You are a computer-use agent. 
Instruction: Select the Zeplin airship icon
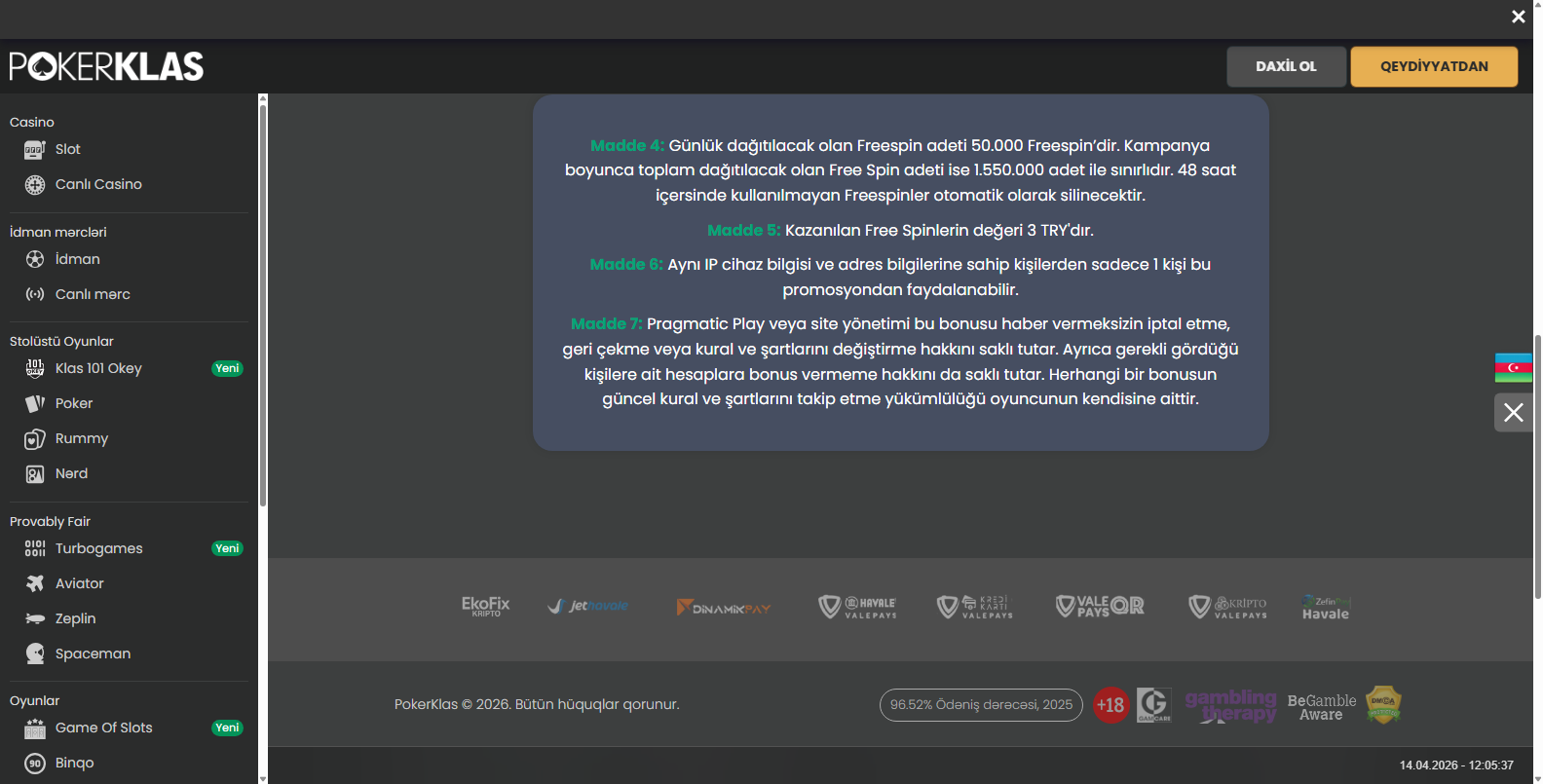(35, 618)
